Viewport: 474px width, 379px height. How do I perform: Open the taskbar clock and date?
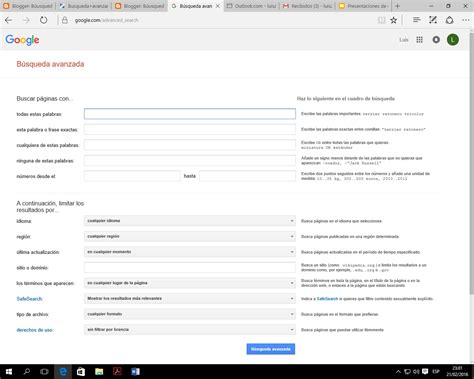pyautogui.click(x=457, y=372)
